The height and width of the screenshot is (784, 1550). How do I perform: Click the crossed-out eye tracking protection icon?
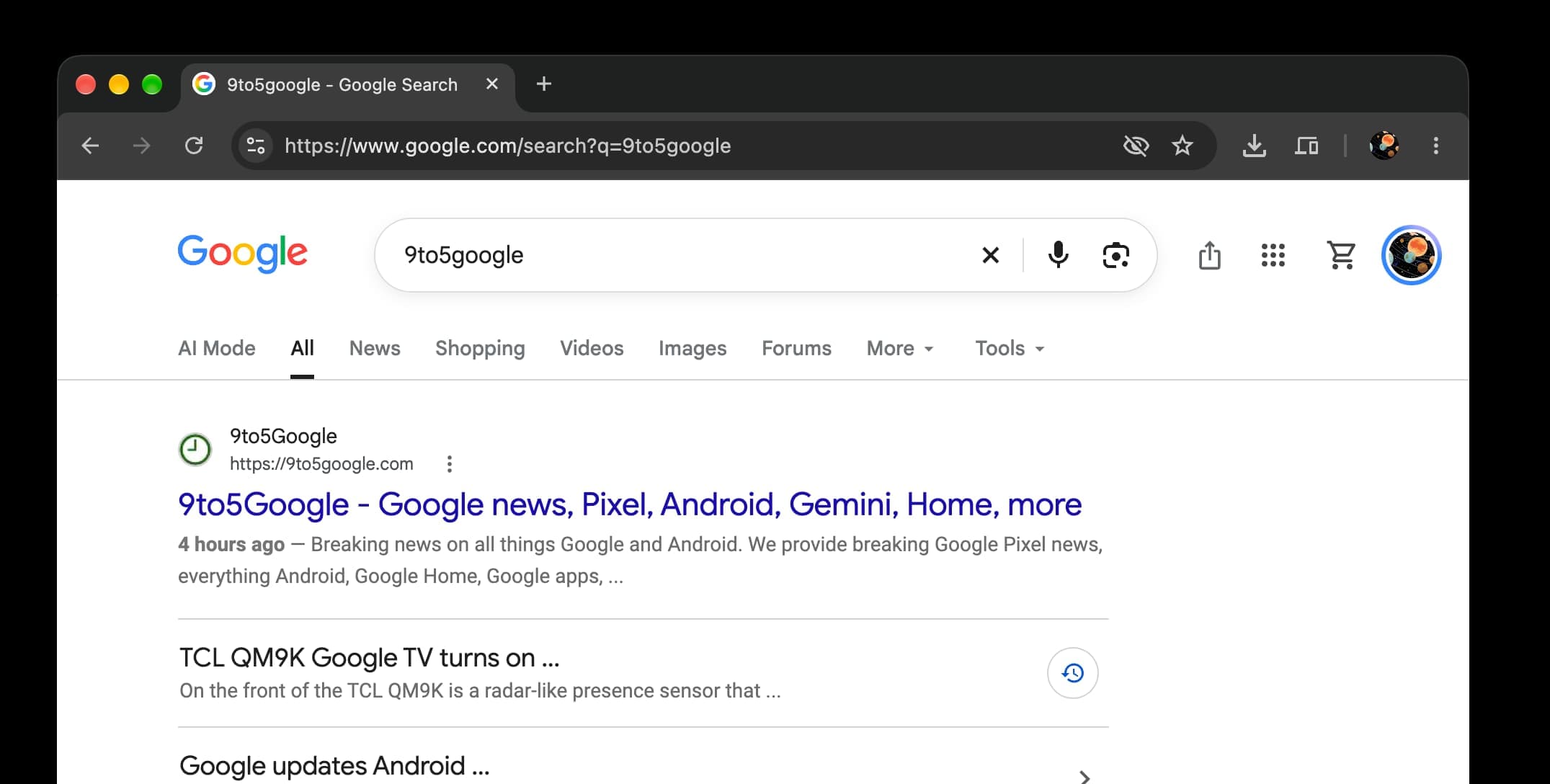(x=1136, y=146)
